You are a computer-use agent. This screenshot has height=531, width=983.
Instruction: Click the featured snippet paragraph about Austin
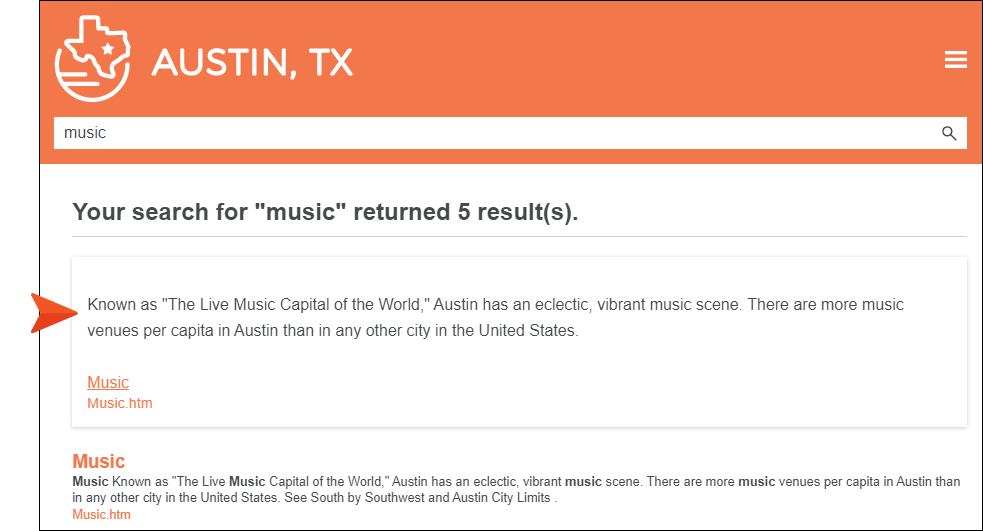coord(495,317)
